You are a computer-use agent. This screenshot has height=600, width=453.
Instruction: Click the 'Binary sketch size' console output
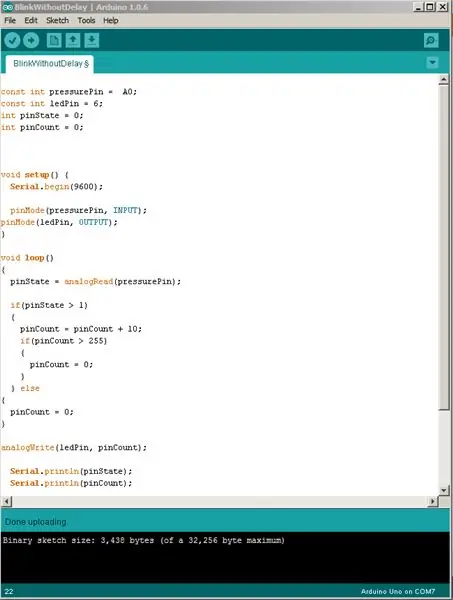pyautogui.click(x=143, y=541)
